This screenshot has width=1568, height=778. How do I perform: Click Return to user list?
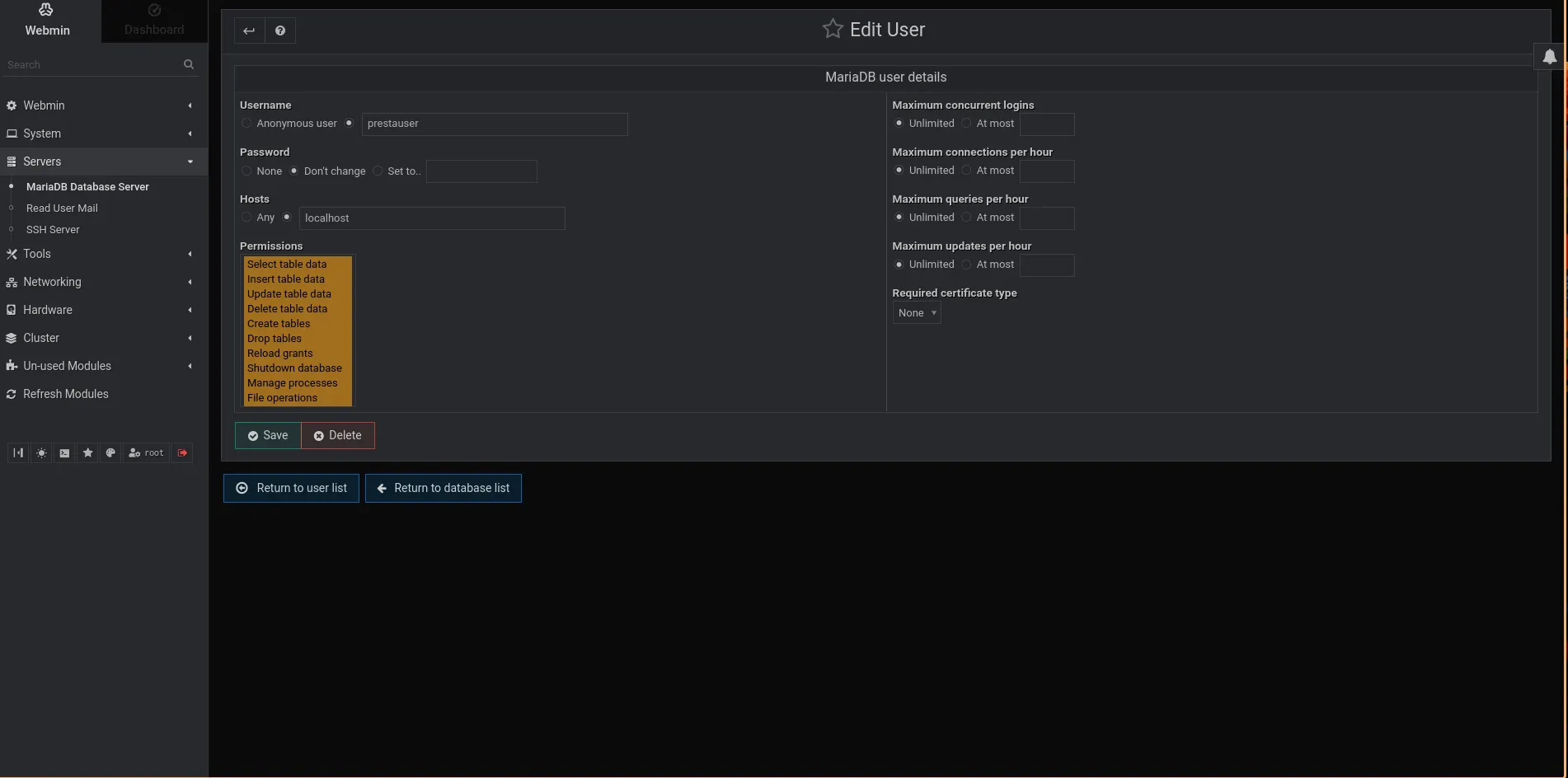pos(291,488)
